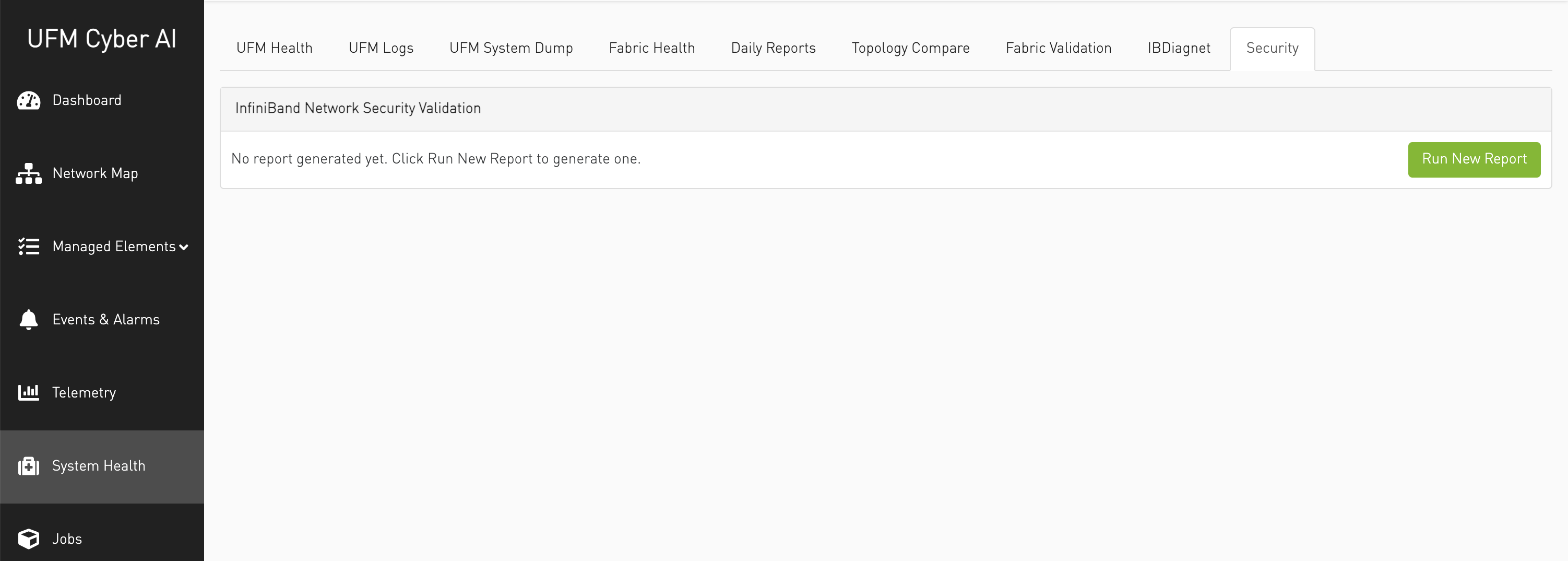This screenshot has height=561, width=1568.
Task: Select Managed Elements sidebar label
Action: (x=114, y=247)
